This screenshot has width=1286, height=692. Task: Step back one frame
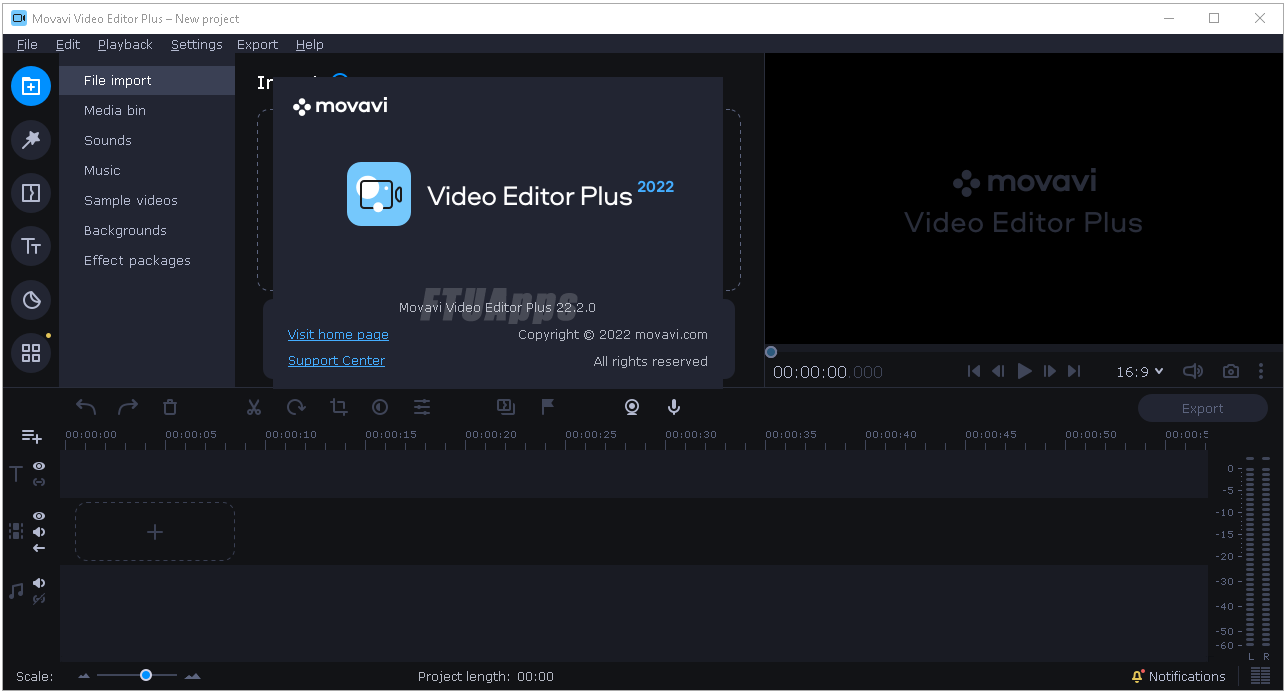coord(998,371)
